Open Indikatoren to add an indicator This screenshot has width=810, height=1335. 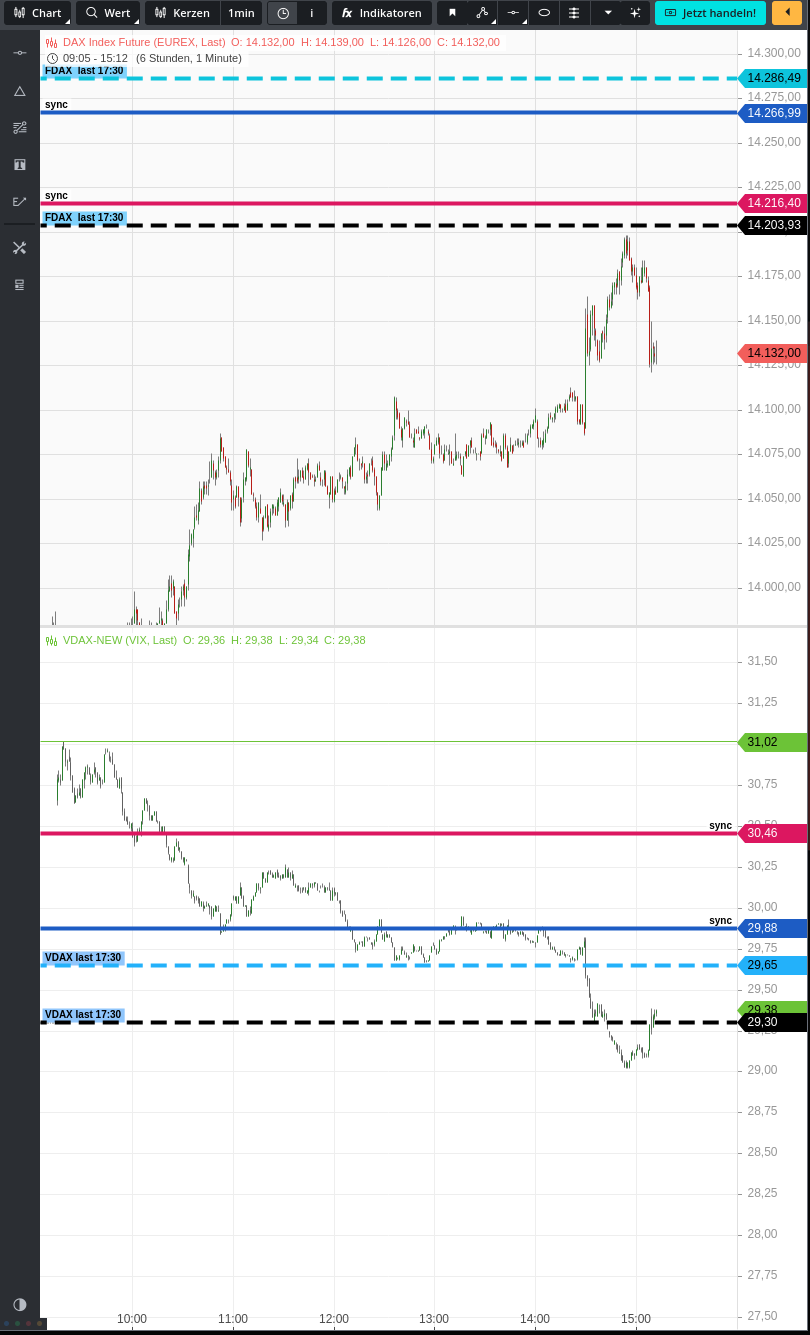click(x=382, y=13)
